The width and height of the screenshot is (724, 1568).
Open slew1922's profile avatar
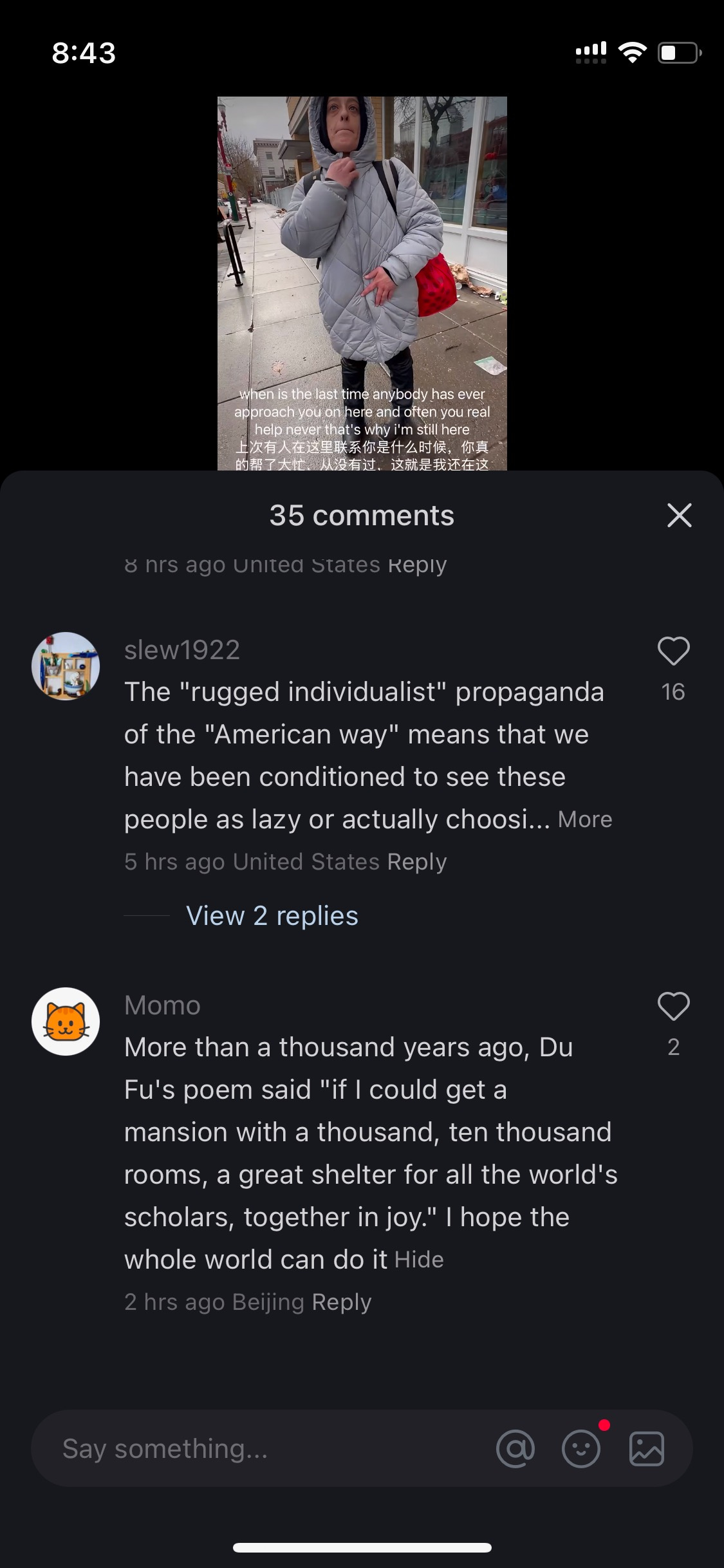66,666
